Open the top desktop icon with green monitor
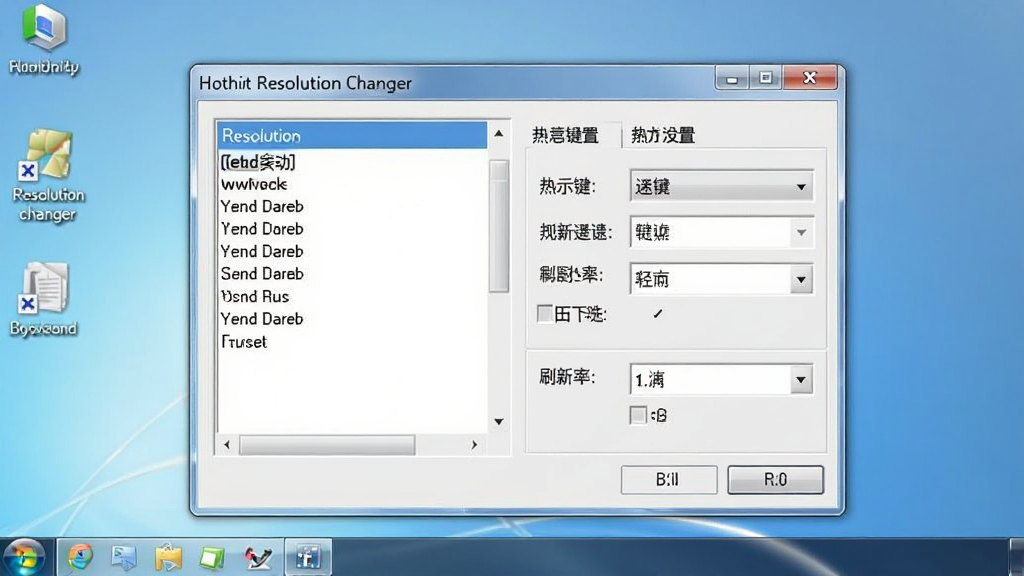The image size is (1024, 576). [x=44, y=39]
